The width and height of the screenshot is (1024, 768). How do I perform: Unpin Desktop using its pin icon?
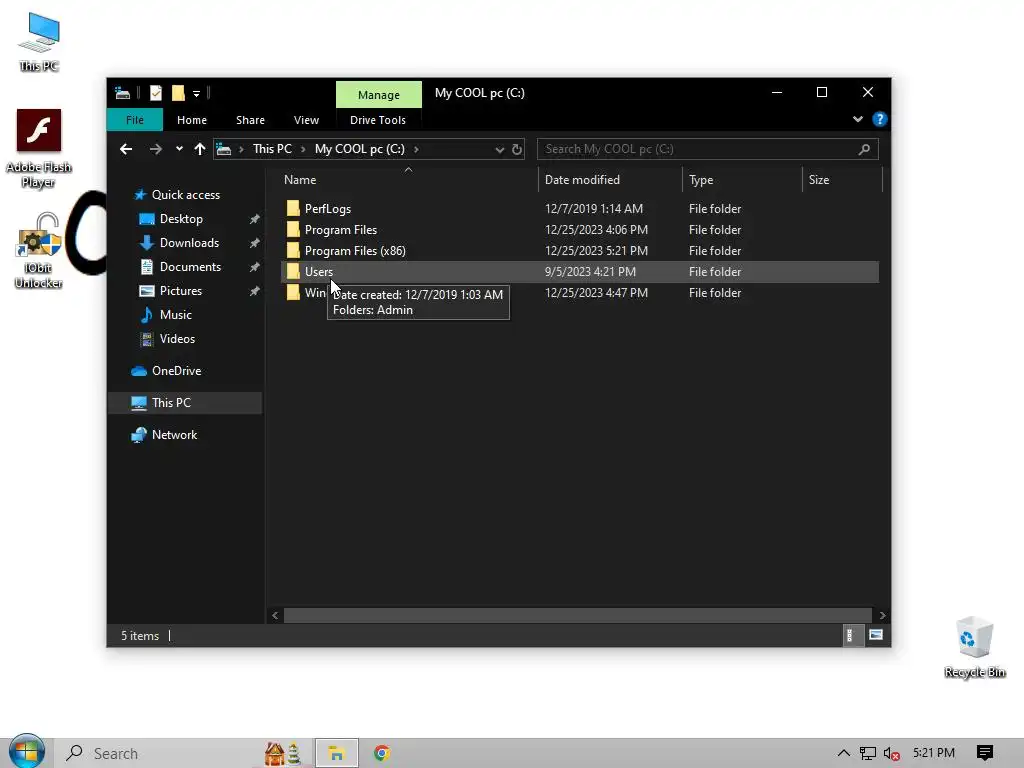(254, 219)
